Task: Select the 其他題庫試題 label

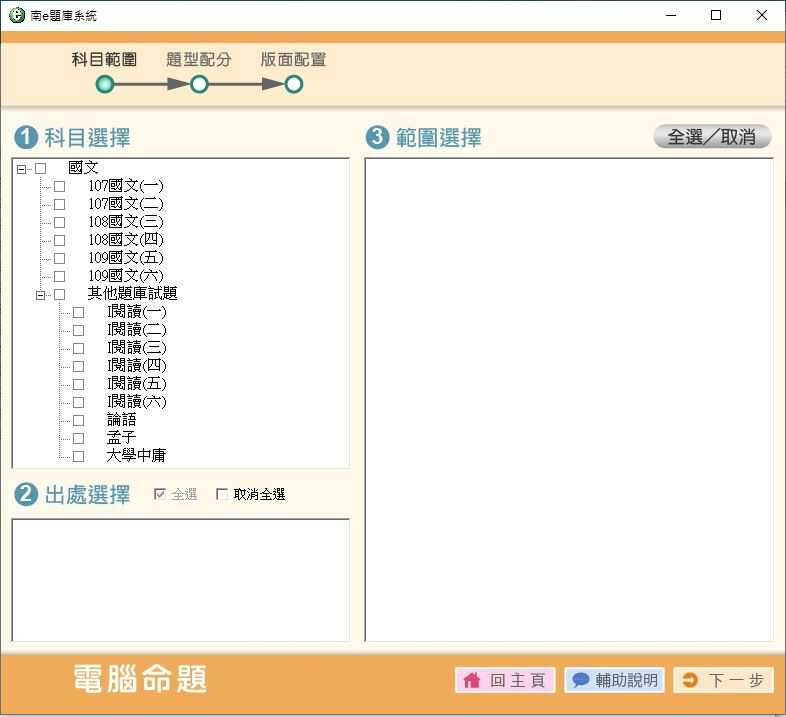Action: point(132,293)
